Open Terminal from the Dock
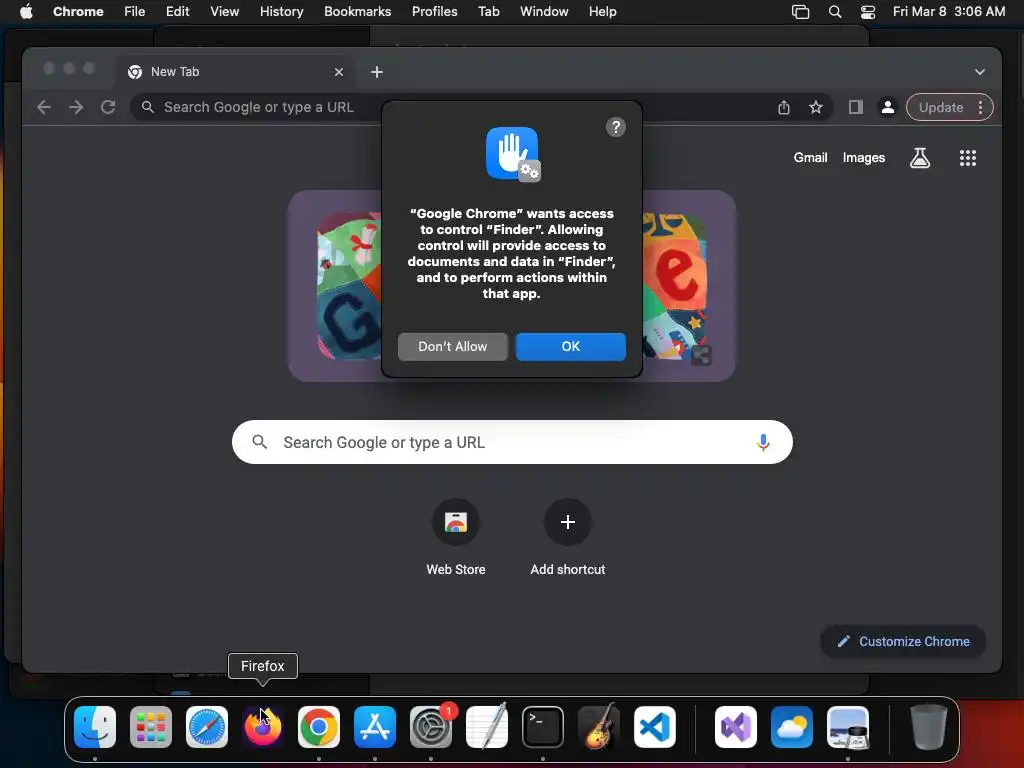 [543, 727]
